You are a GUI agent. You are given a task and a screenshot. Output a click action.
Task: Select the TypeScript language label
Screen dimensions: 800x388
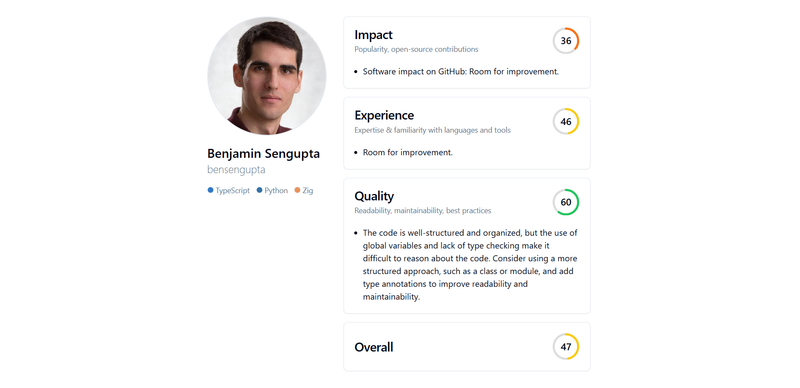click(233, 190)
